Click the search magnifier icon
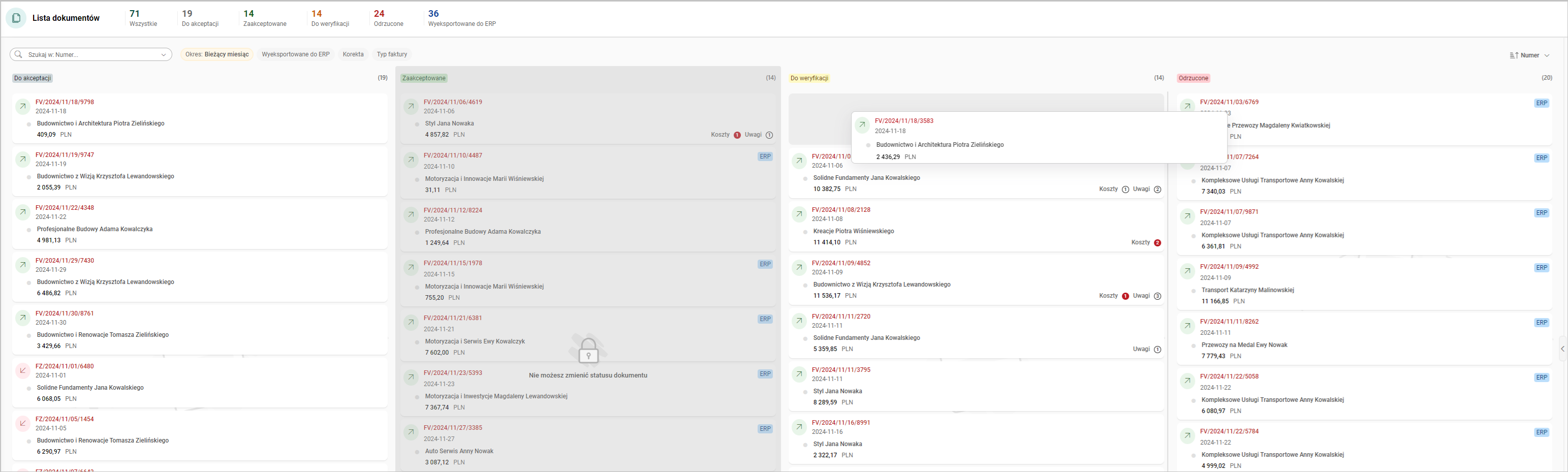Screen dimensions: 1568x472 click(x=18, y=54)
